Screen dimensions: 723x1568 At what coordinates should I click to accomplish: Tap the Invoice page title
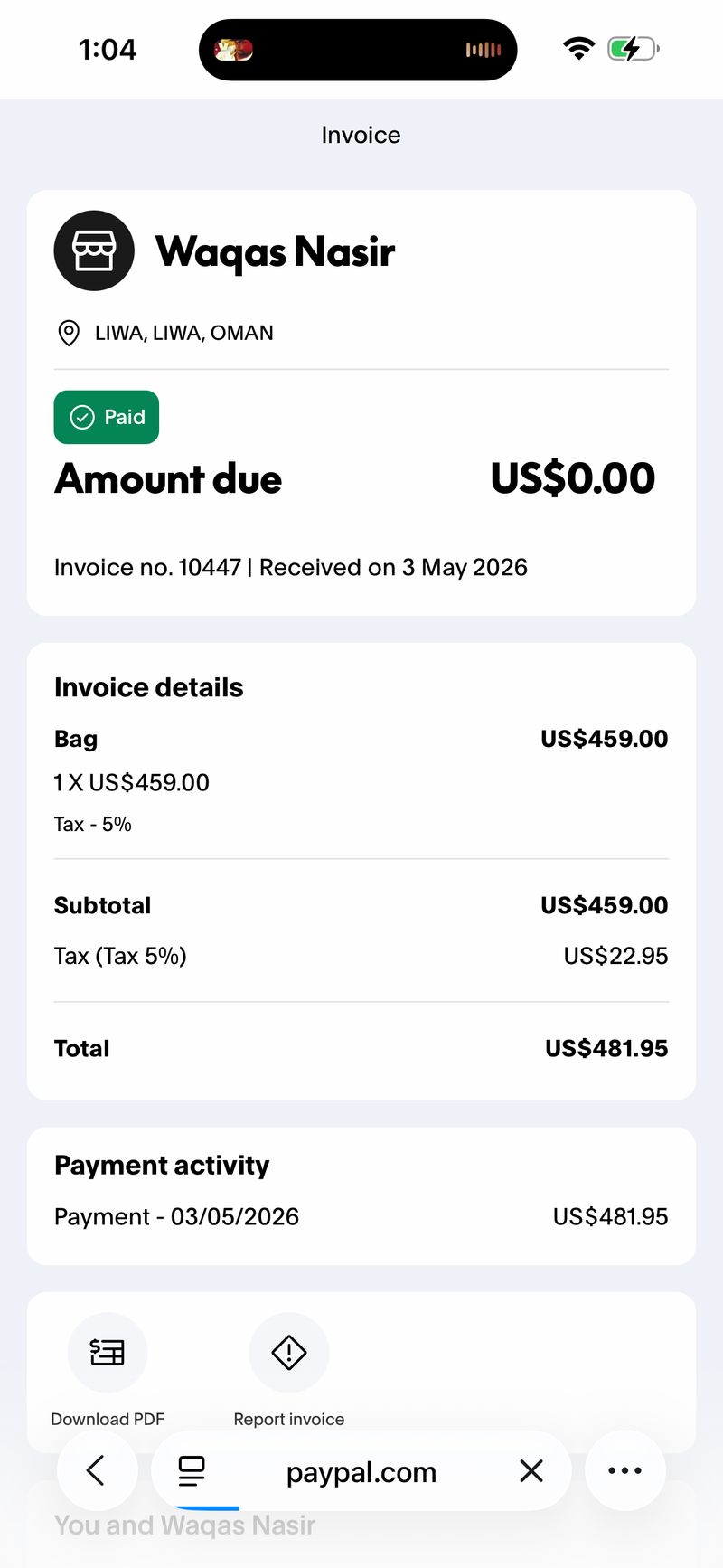[361, 135]
